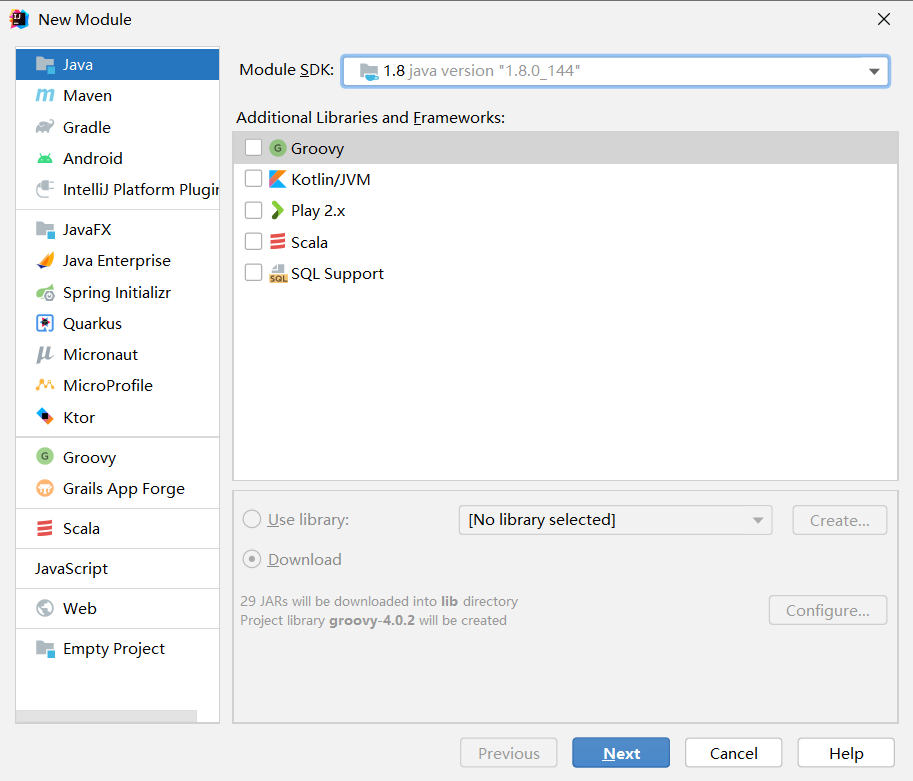Select Java Enterprise in the list
Screen dimensions: 913x781
pyautogui.click(x=118, y=260)
